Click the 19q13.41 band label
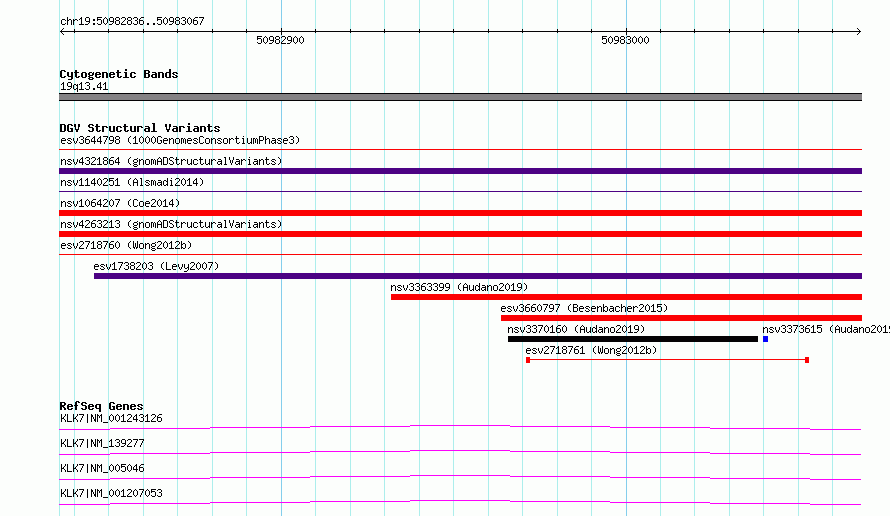Viewport: 890px width, 516px height. pos(84,86)
